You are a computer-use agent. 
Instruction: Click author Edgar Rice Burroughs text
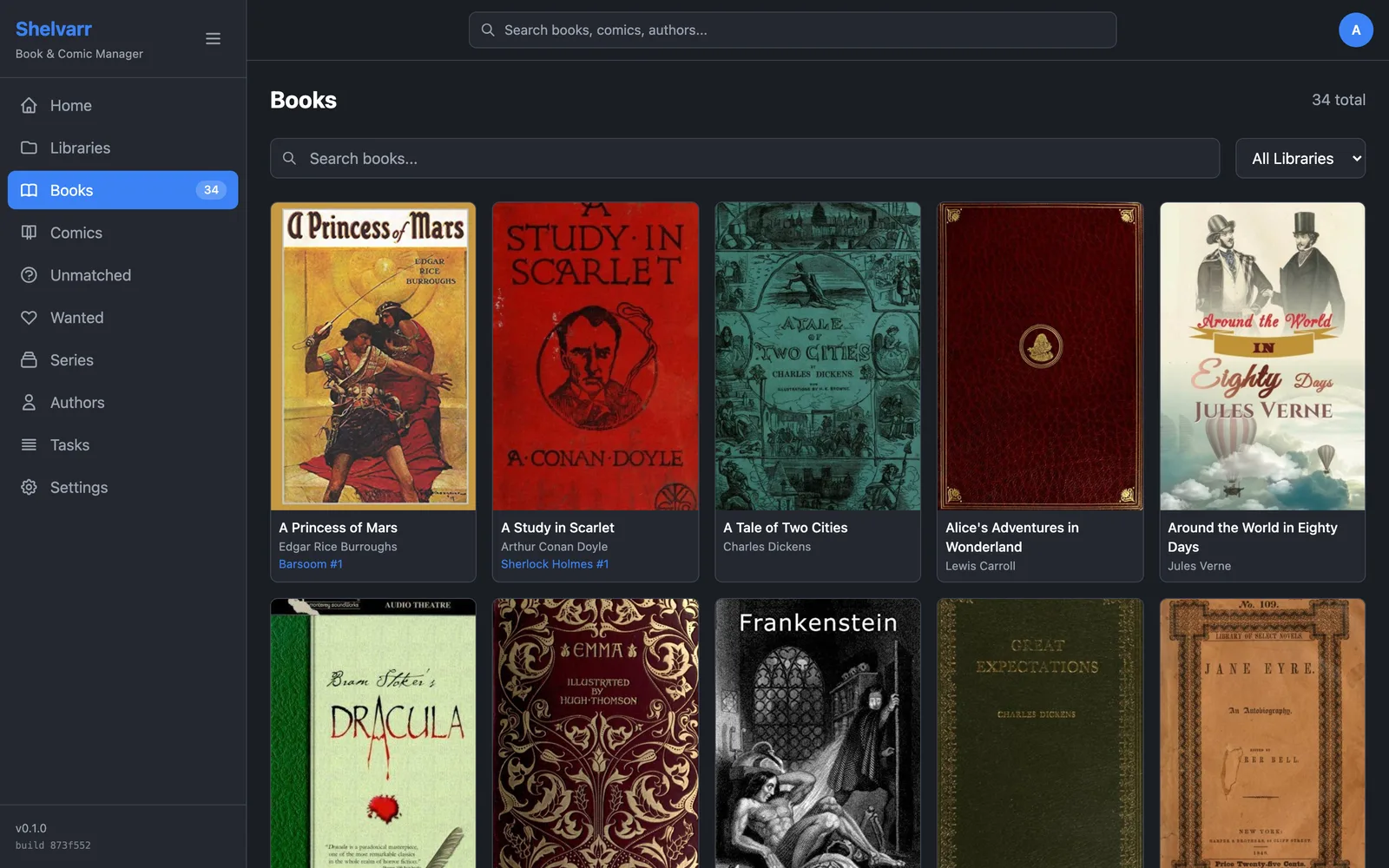338,547
